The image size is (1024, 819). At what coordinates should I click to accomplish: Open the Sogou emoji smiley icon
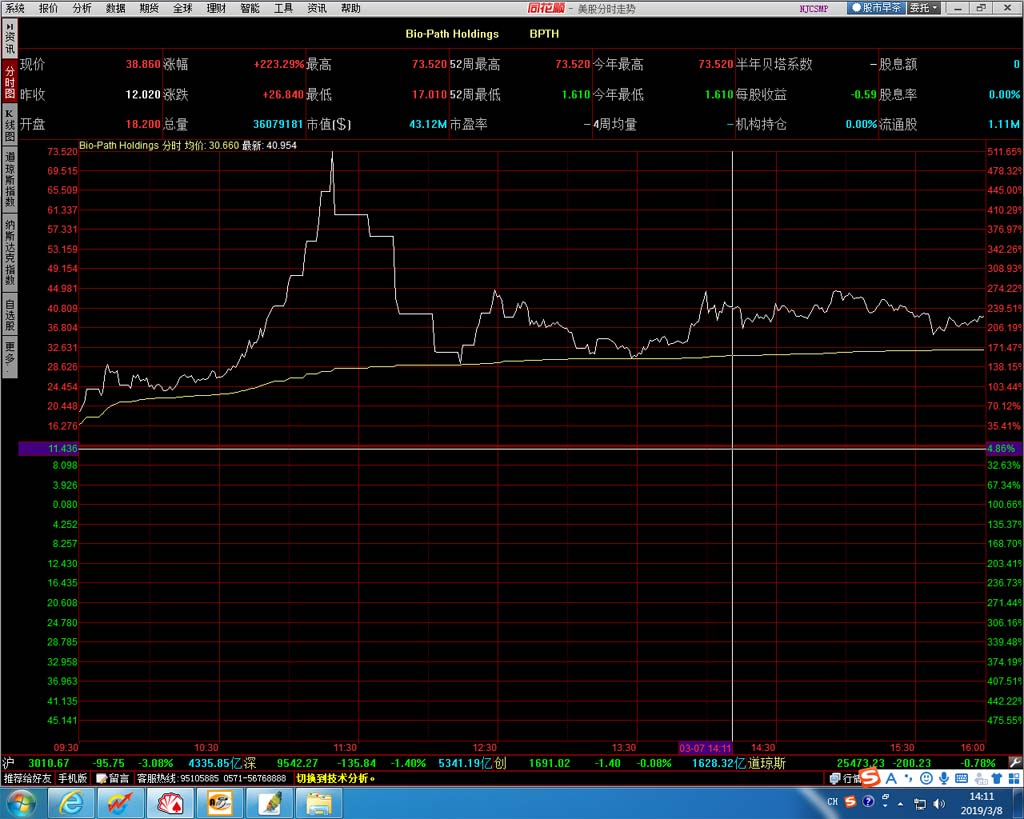click(926, 778)
